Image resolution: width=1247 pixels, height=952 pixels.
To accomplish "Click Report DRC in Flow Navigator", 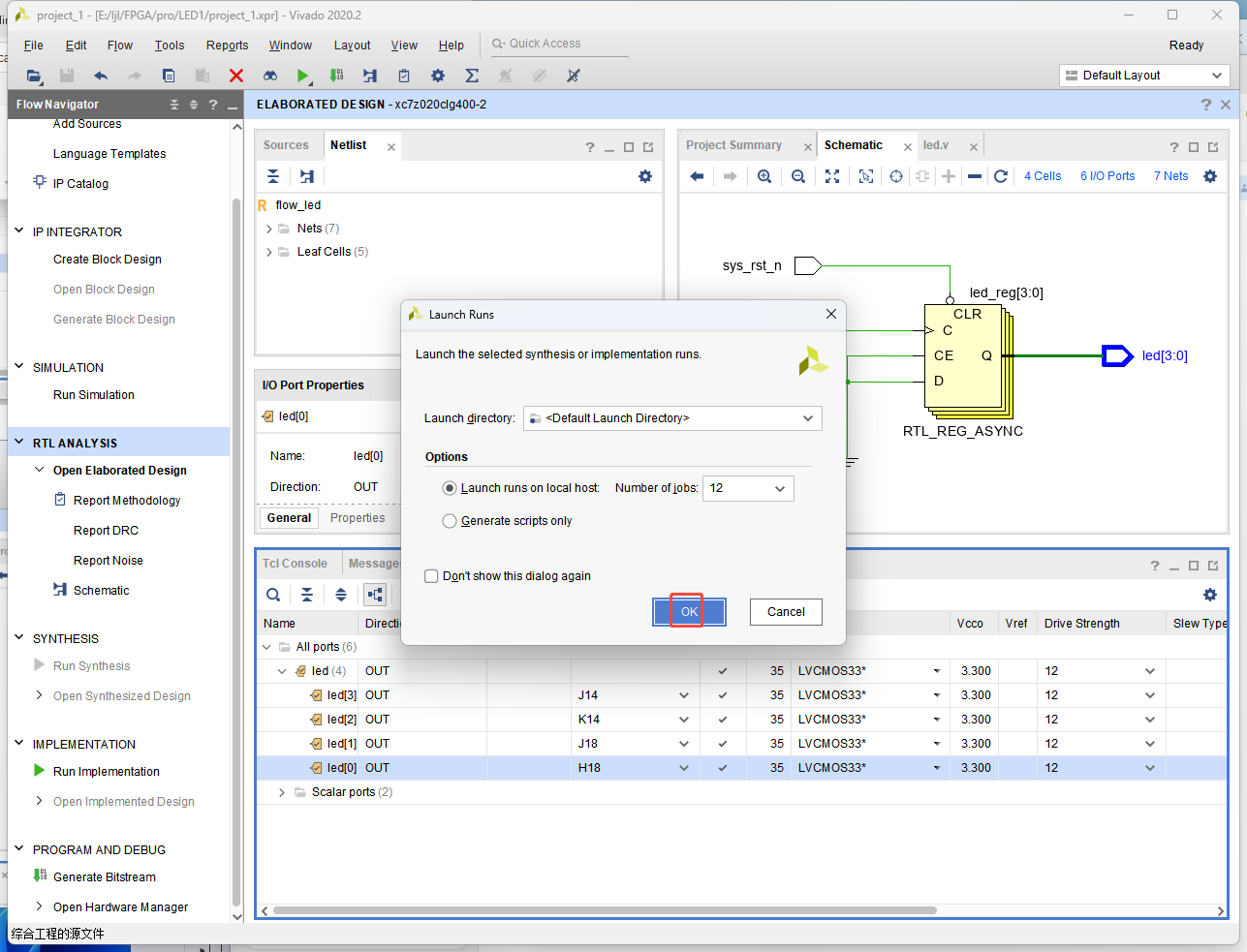I will (x=106, y=531).
